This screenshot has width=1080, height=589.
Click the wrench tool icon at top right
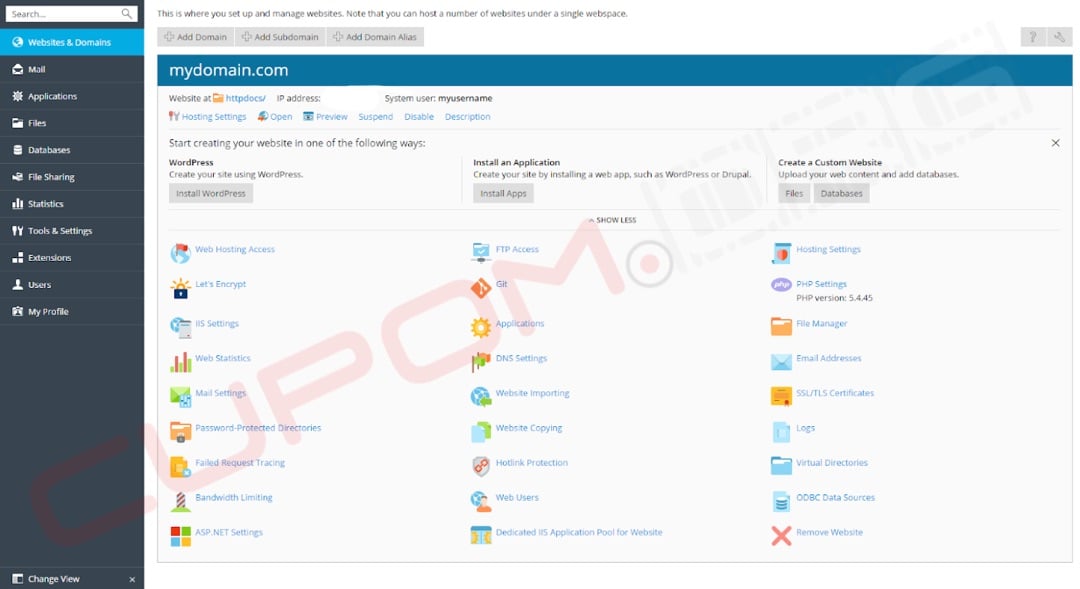[x=1059, y=37]
